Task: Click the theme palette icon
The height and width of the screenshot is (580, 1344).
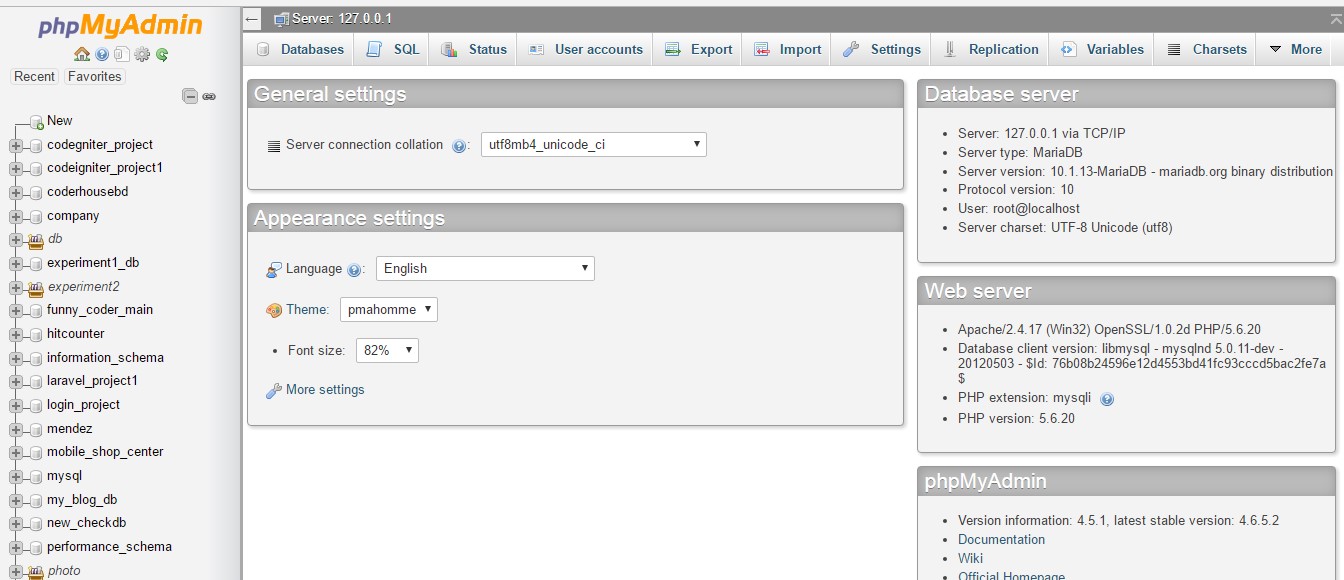Action: click(274, 310)
